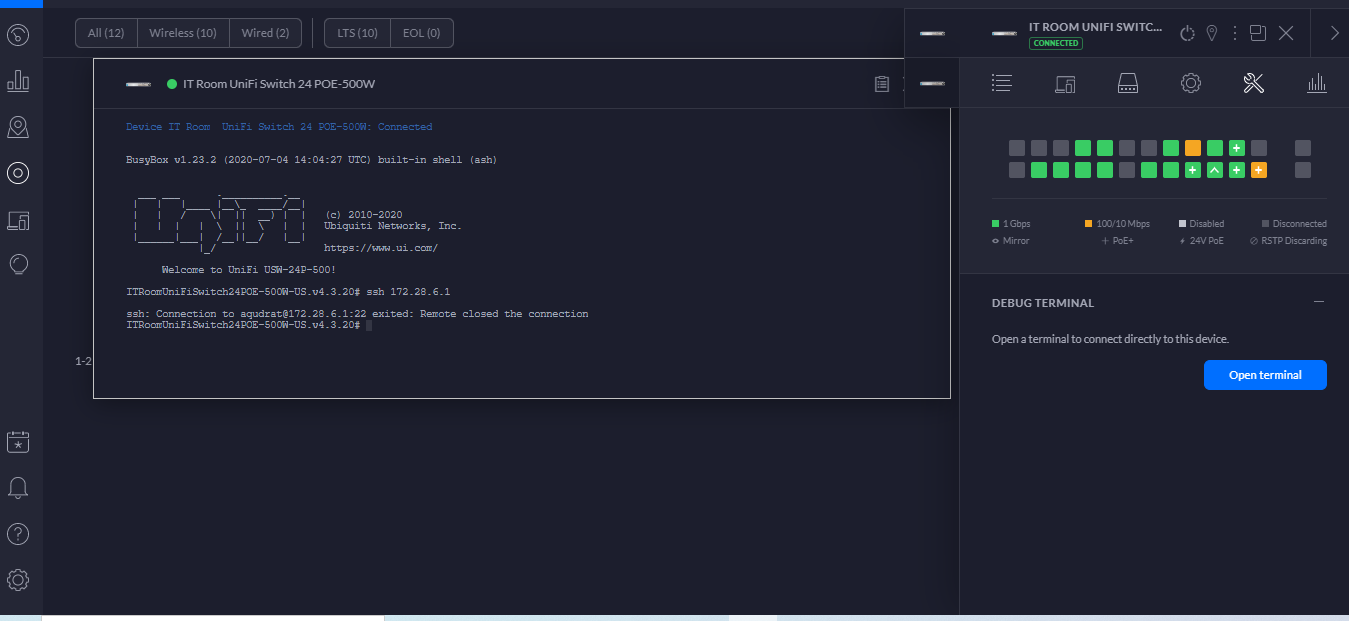Open the Clients page in left sidebar
1349x621 pixels.
point(18,219)
